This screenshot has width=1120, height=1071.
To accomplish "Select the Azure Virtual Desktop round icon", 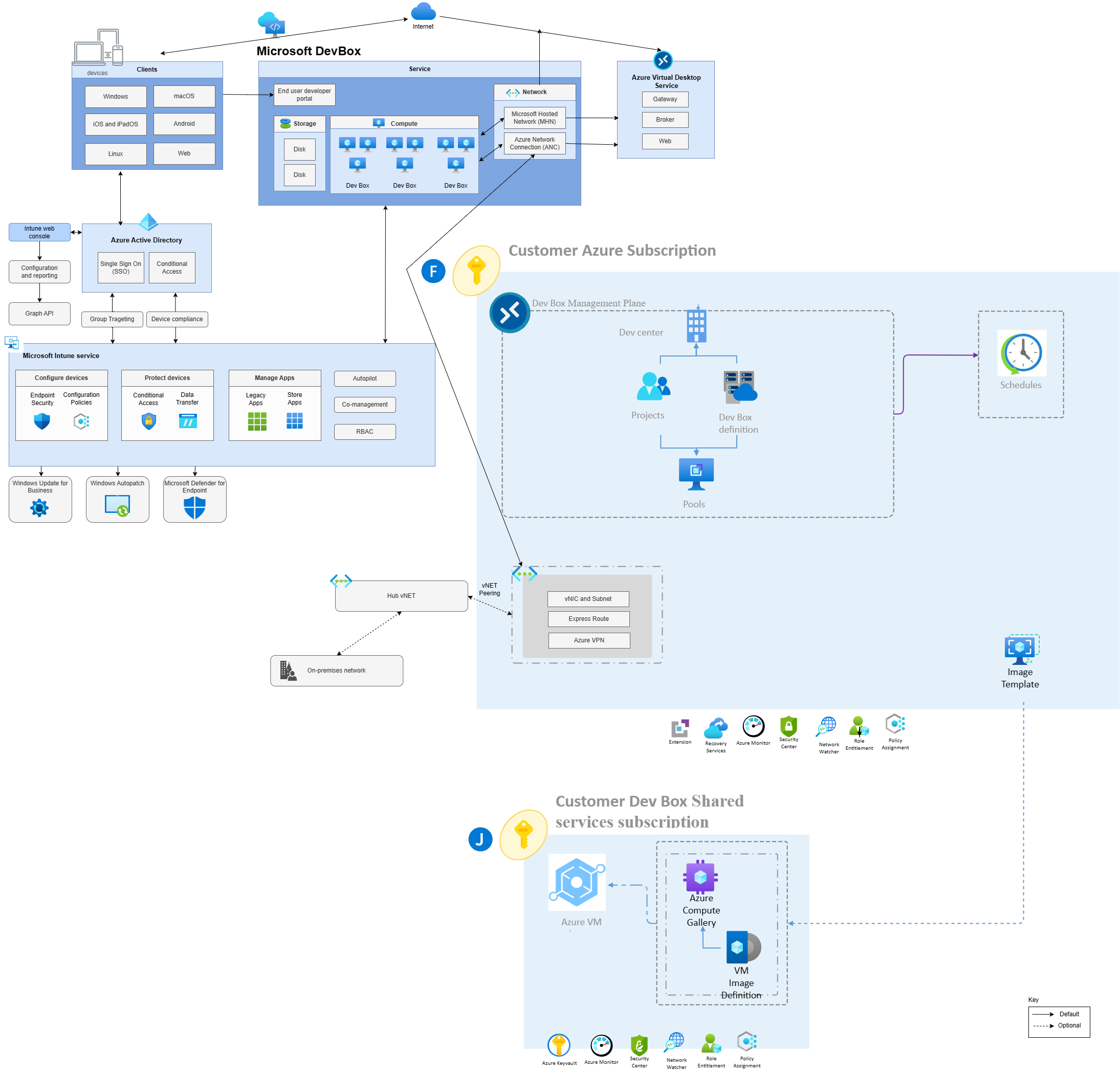I will [x=662, y=60].
